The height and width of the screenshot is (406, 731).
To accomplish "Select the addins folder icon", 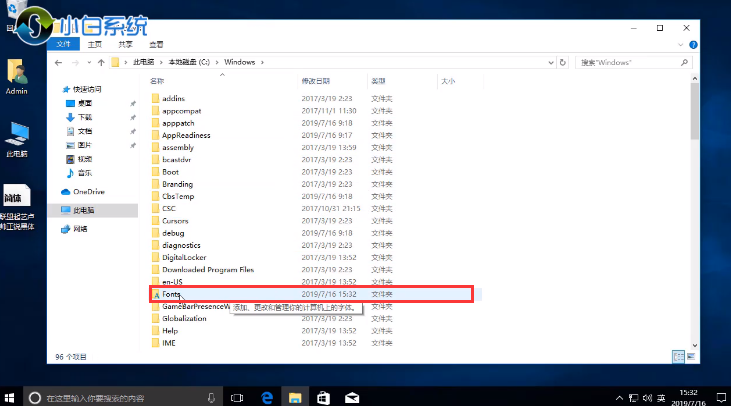I will click(156, 98).
